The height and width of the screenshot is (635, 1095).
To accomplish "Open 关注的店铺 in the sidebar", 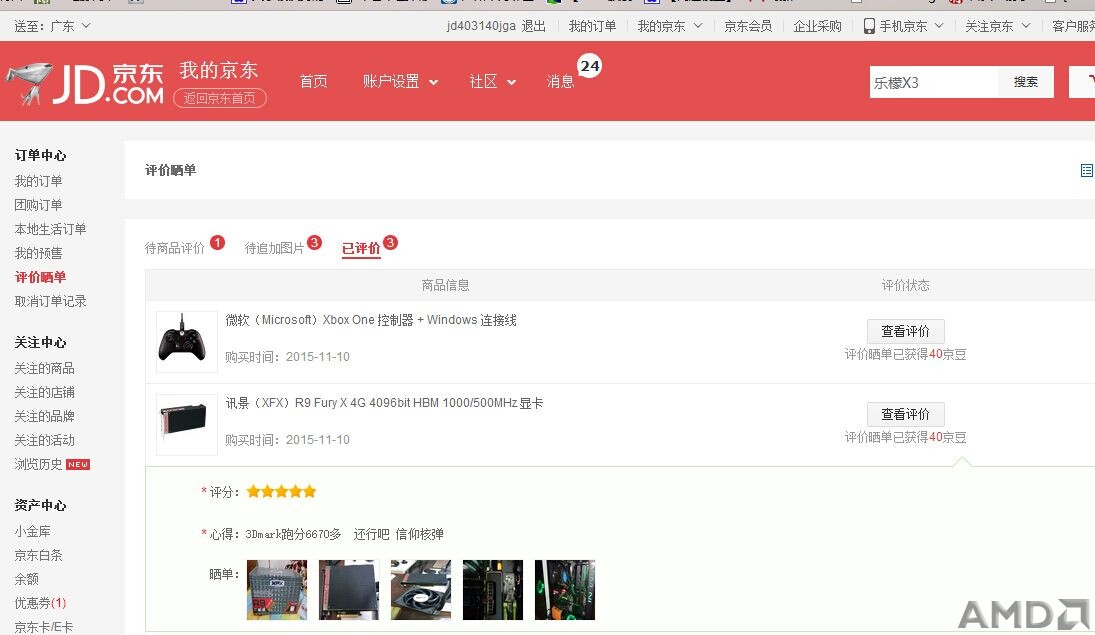I will pos(44,393).
